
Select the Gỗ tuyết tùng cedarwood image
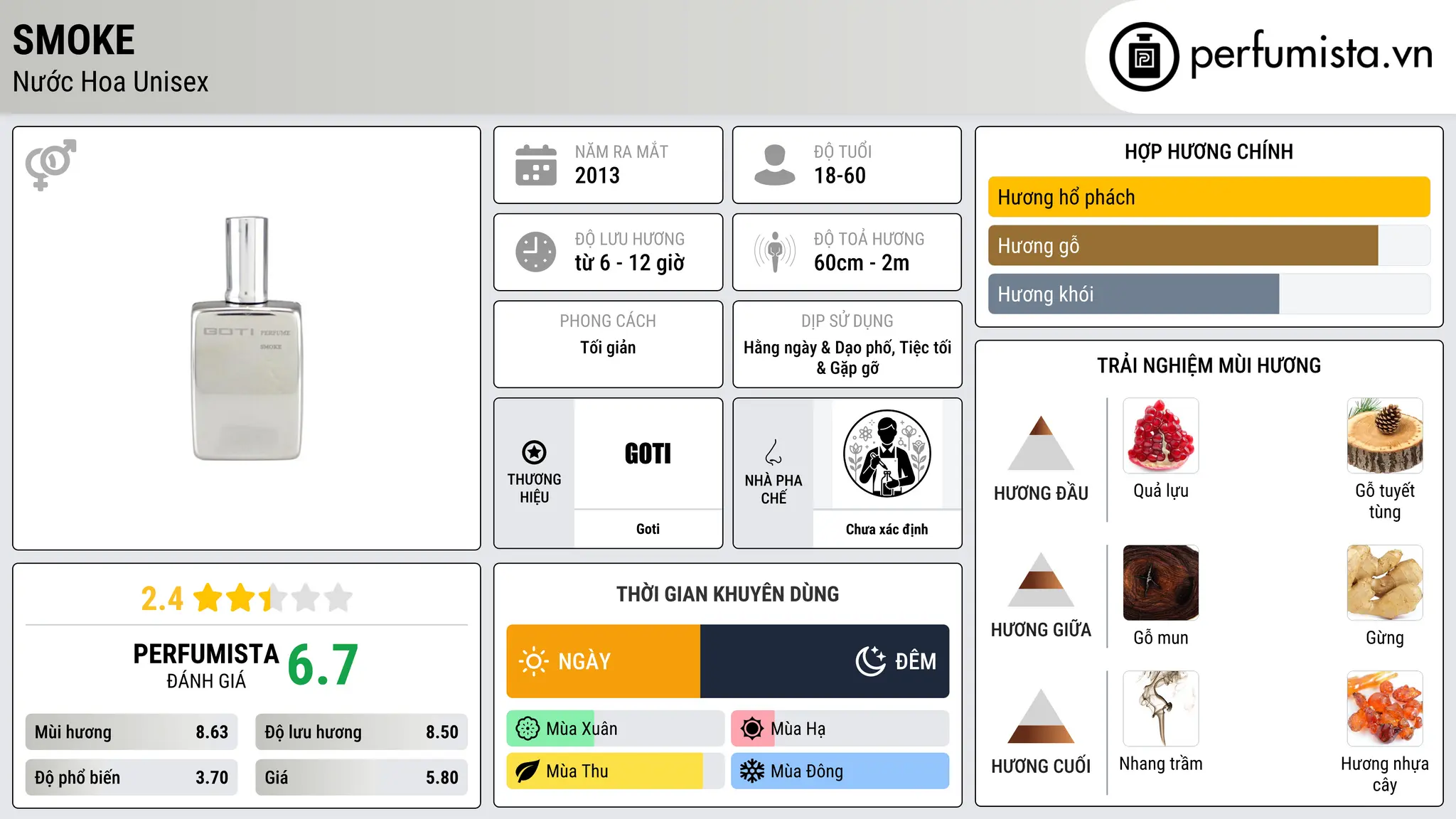point(1385,436)
